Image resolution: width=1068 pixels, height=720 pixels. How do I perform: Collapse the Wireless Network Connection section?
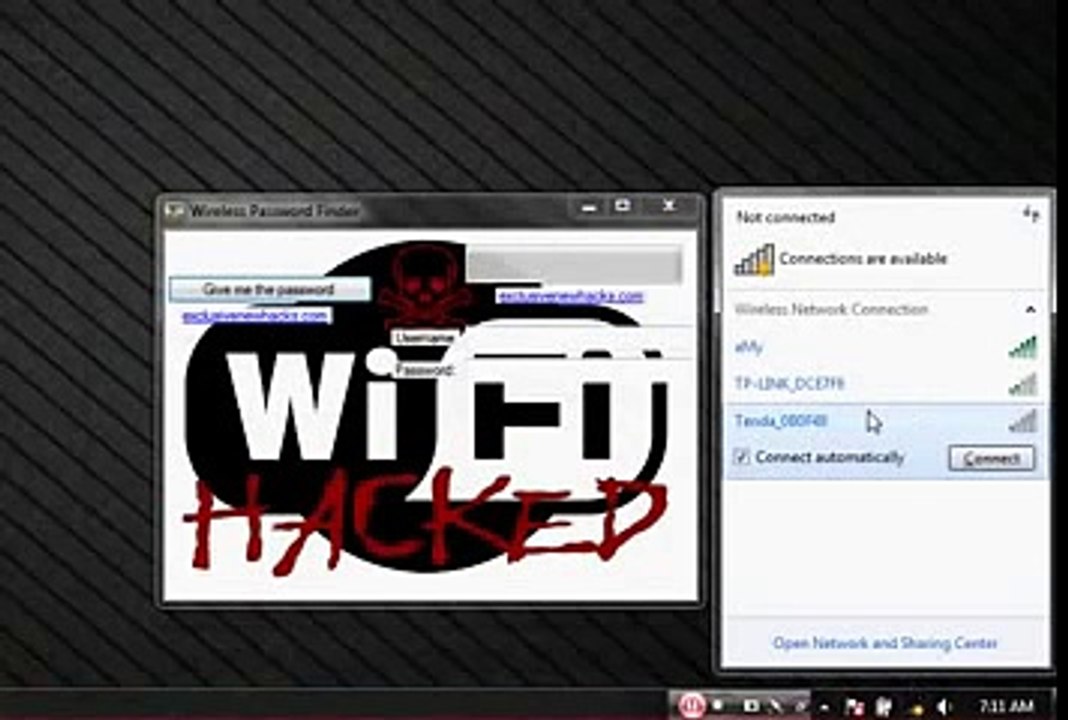tap(1031, 310)
